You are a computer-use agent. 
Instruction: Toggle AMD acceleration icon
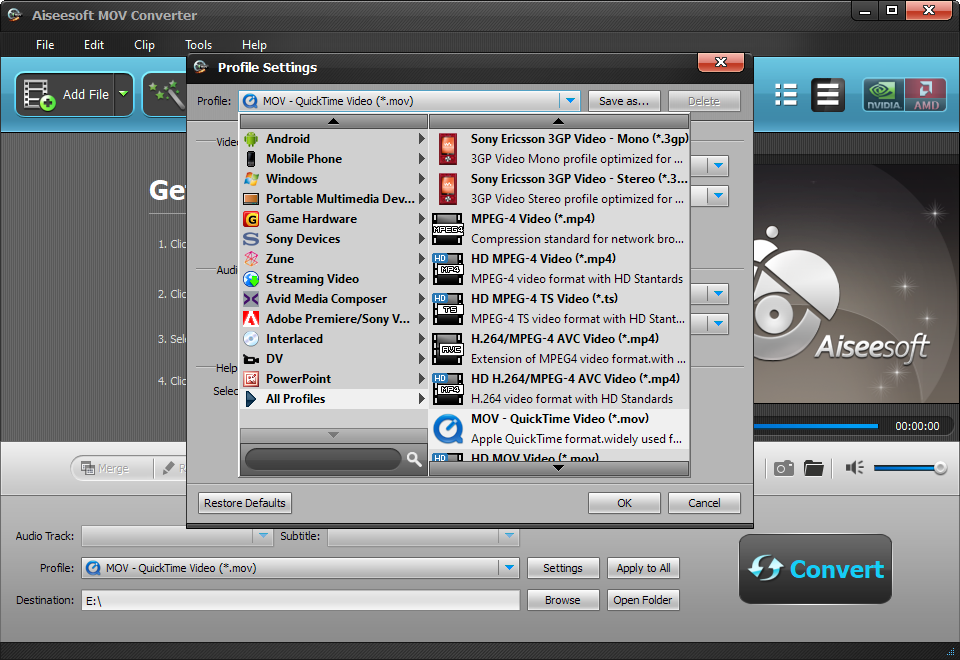(925, 95)
